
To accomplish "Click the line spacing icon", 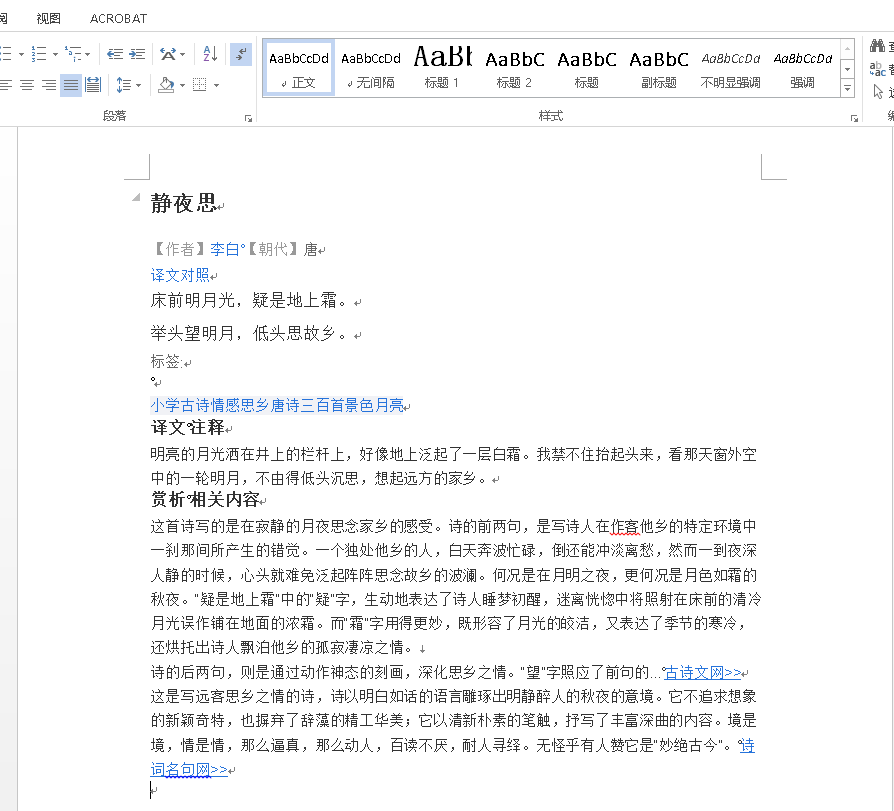I will pyautogui.click(x=124, y=86).
